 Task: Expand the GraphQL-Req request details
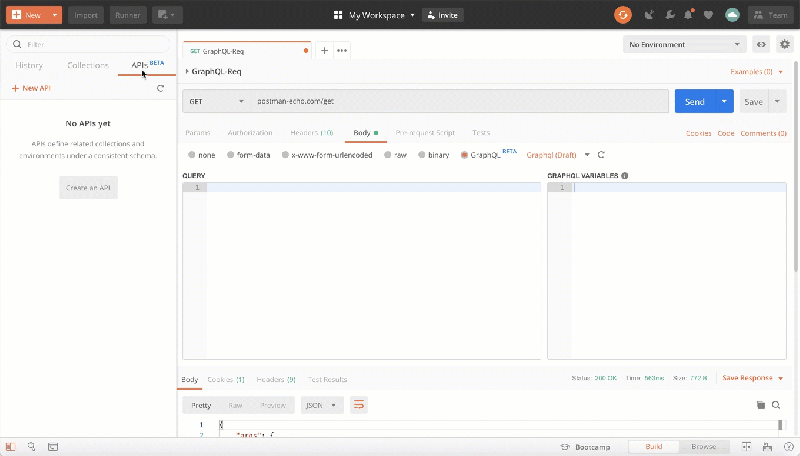click(187, 71)
